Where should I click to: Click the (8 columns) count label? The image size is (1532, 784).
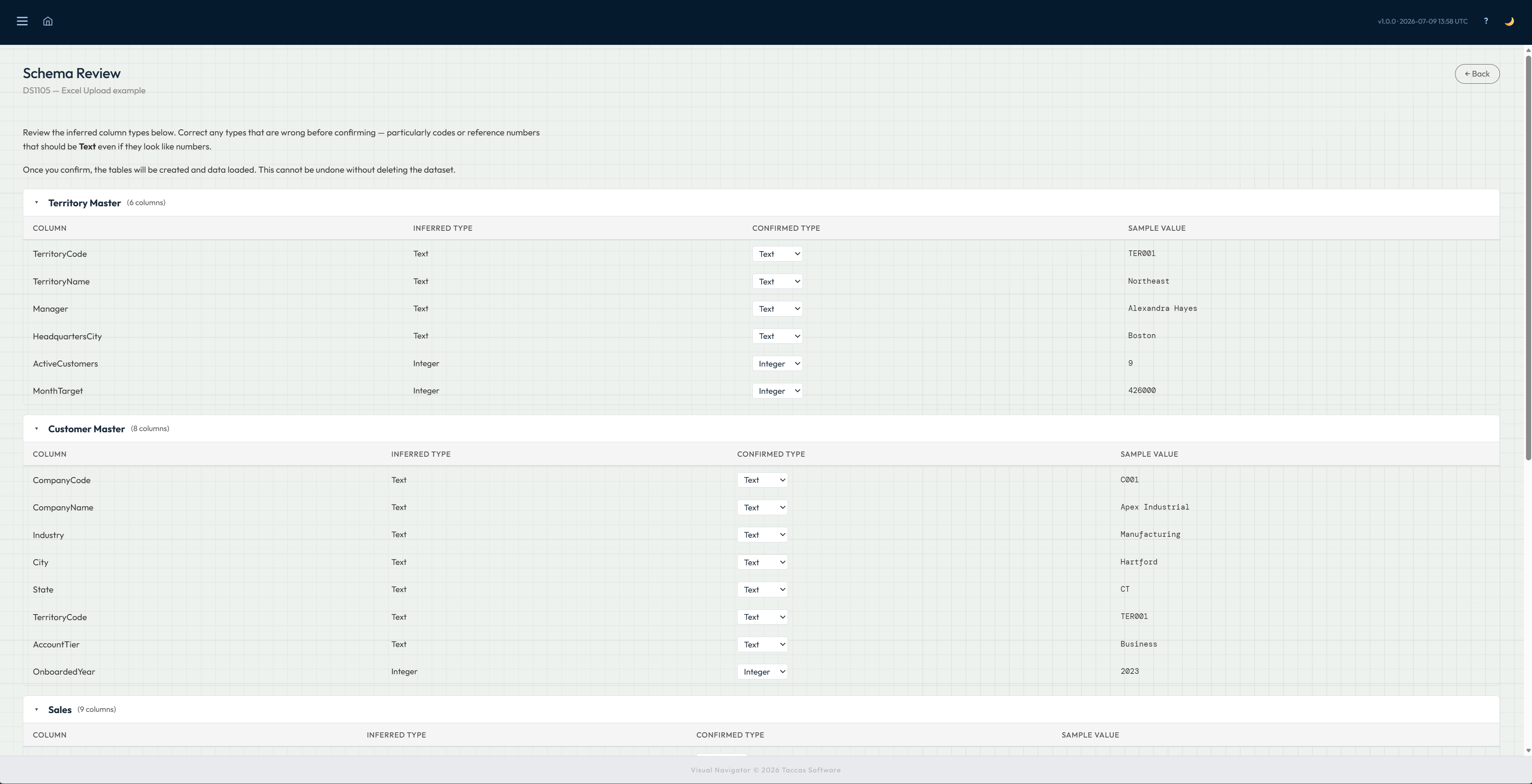point(150,429)
